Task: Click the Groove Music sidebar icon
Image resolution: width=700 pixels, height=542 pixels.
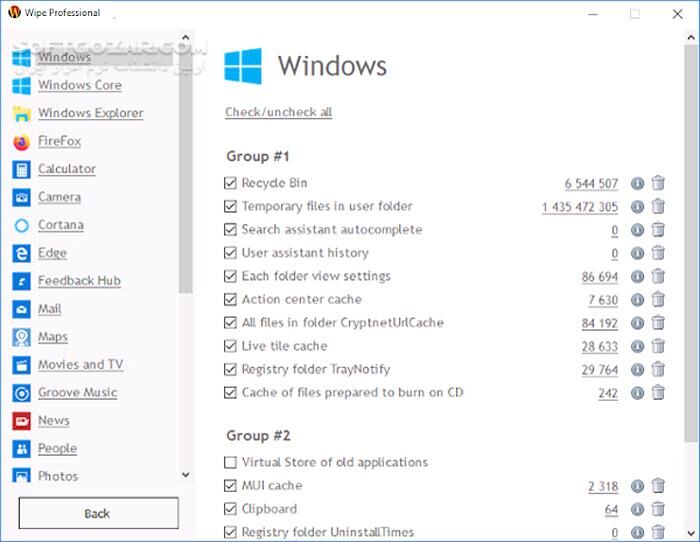Action: 21,393
